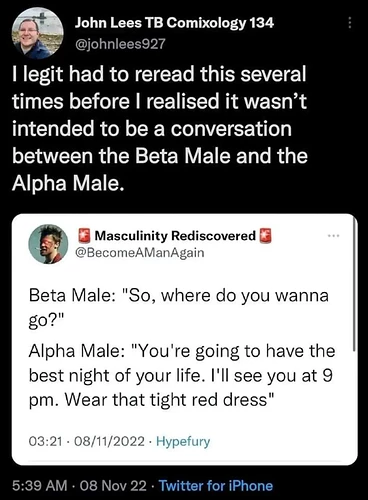Image resolution: width=368 pixels, height=500 pixels.
Task: Open the Masculinity Rediscovered display name
Action: tap(175, 236)
